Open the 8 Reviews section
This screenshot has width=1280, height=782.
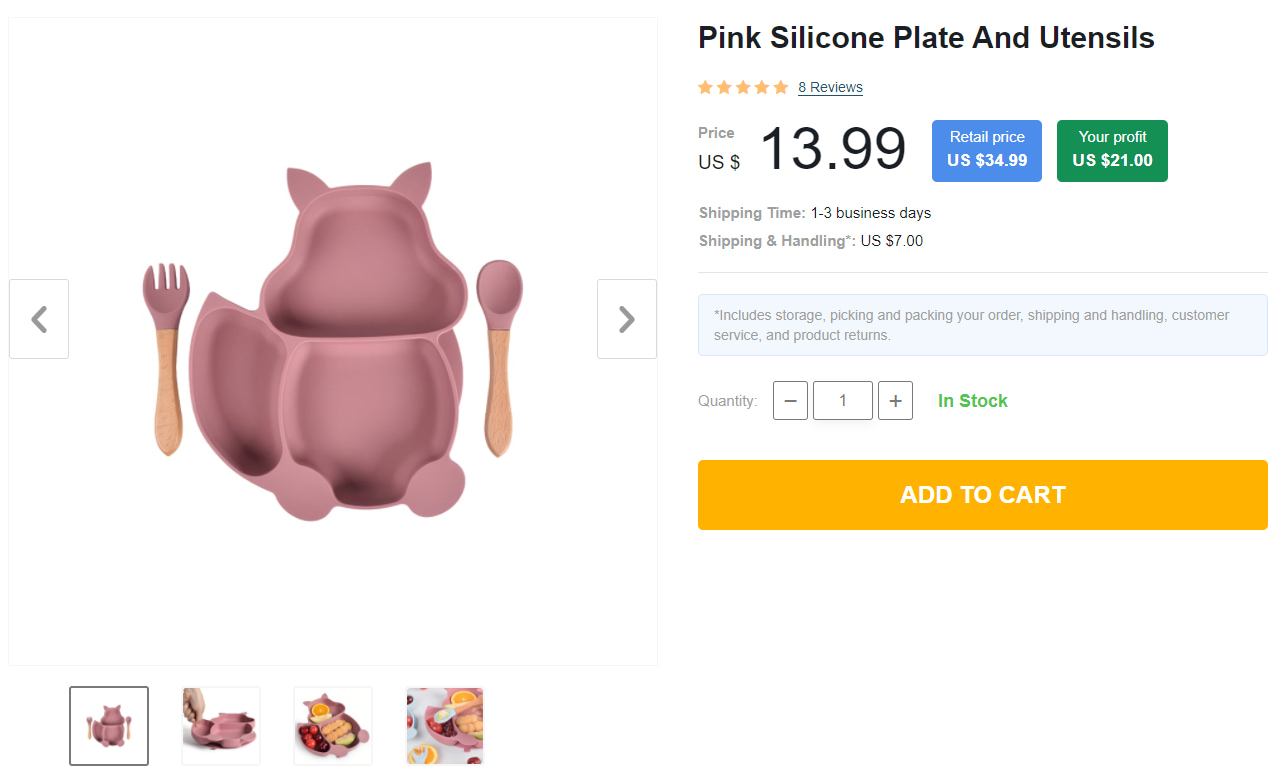(830, 87)
